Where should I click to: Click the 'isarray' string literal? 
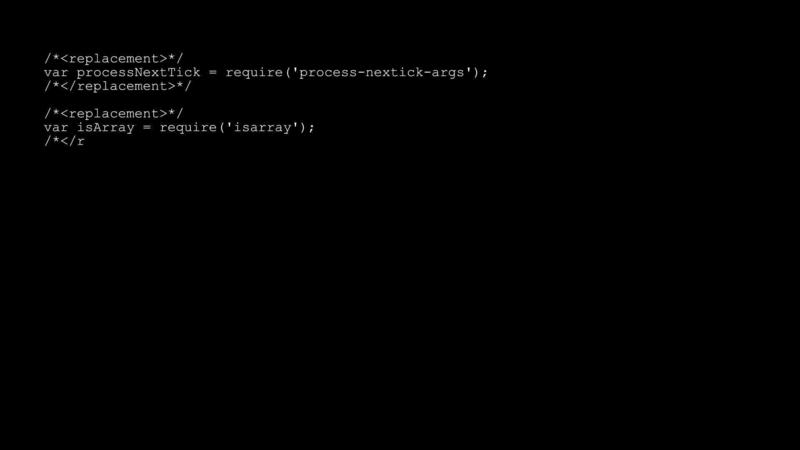coord(262,128)
